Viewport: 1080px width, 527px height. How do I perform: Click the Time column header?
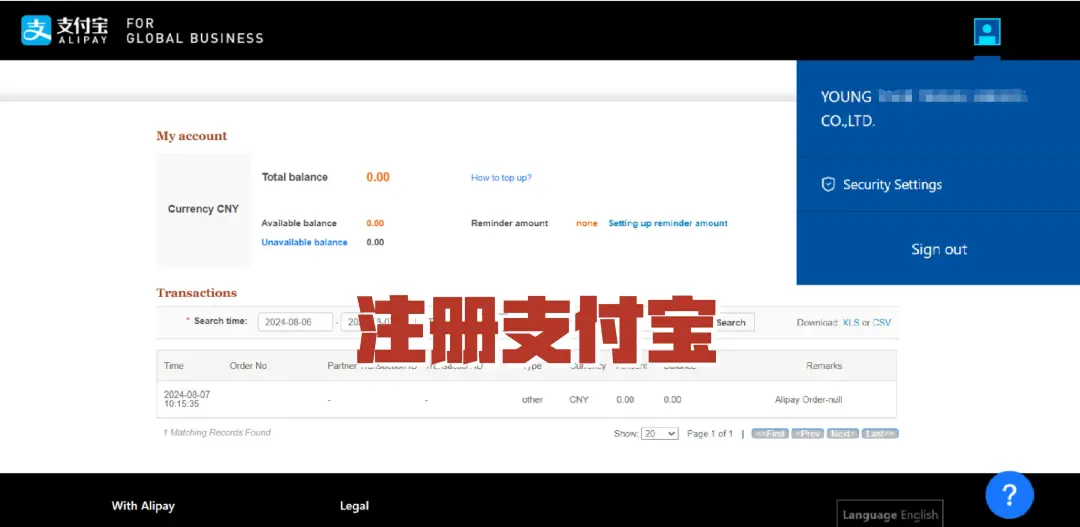point(174,366)
